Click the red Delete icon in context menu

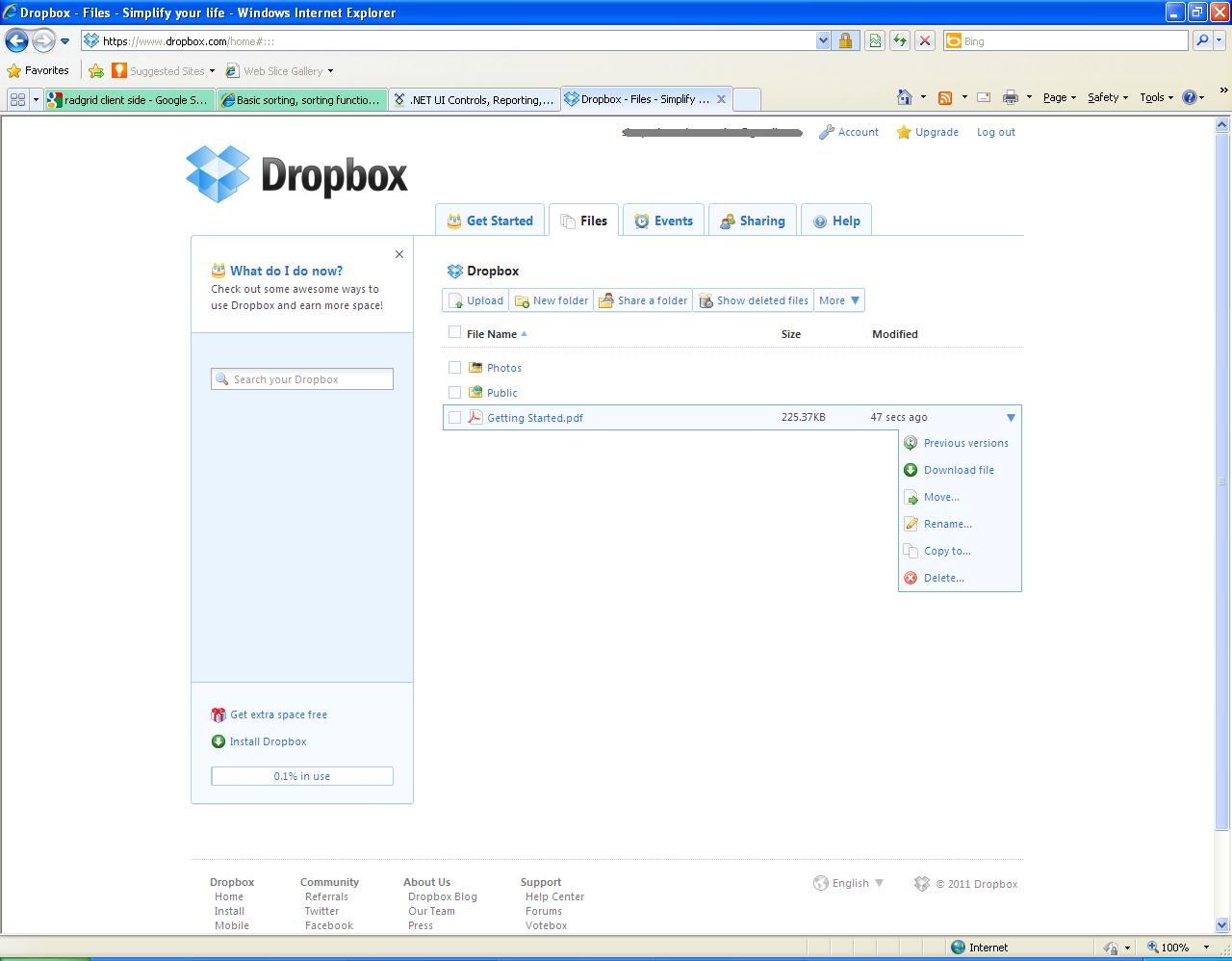(911, 578)
